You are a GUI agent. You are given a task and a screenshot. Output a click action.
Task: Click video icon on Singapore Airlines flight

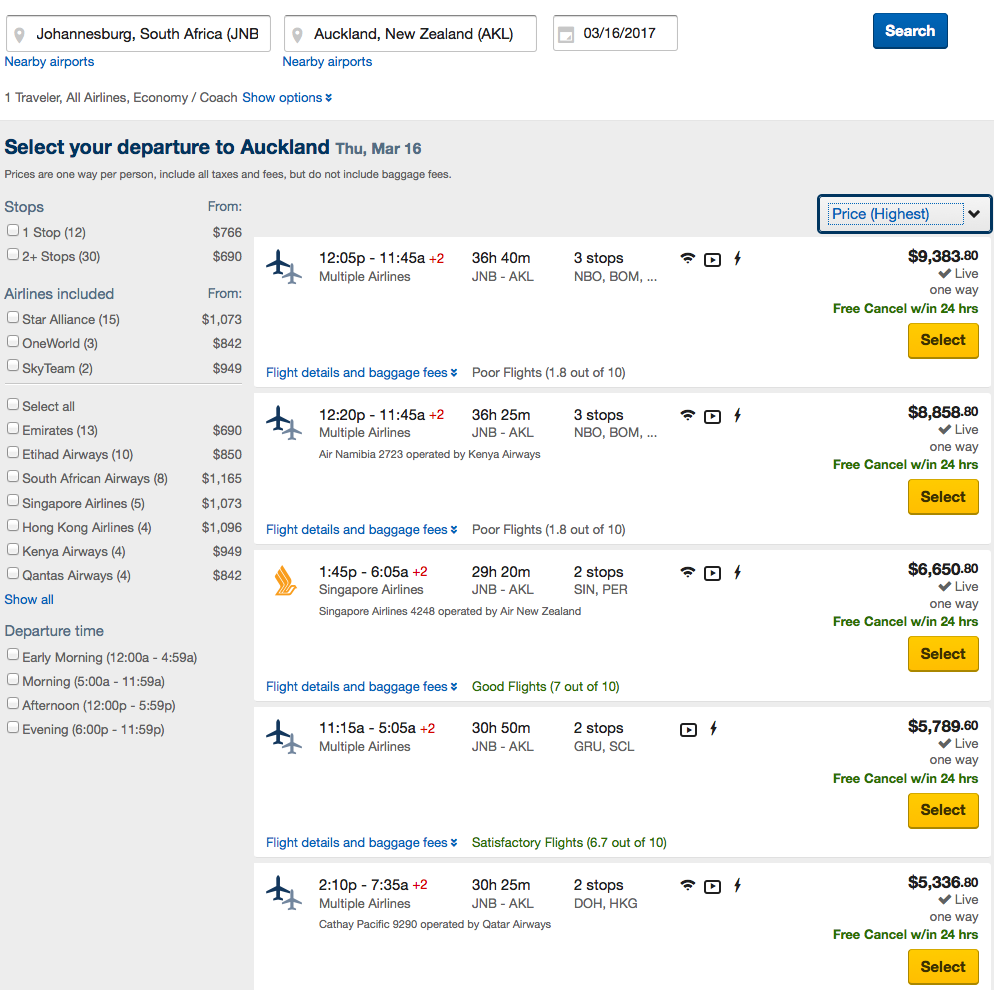tap(713, 574)
